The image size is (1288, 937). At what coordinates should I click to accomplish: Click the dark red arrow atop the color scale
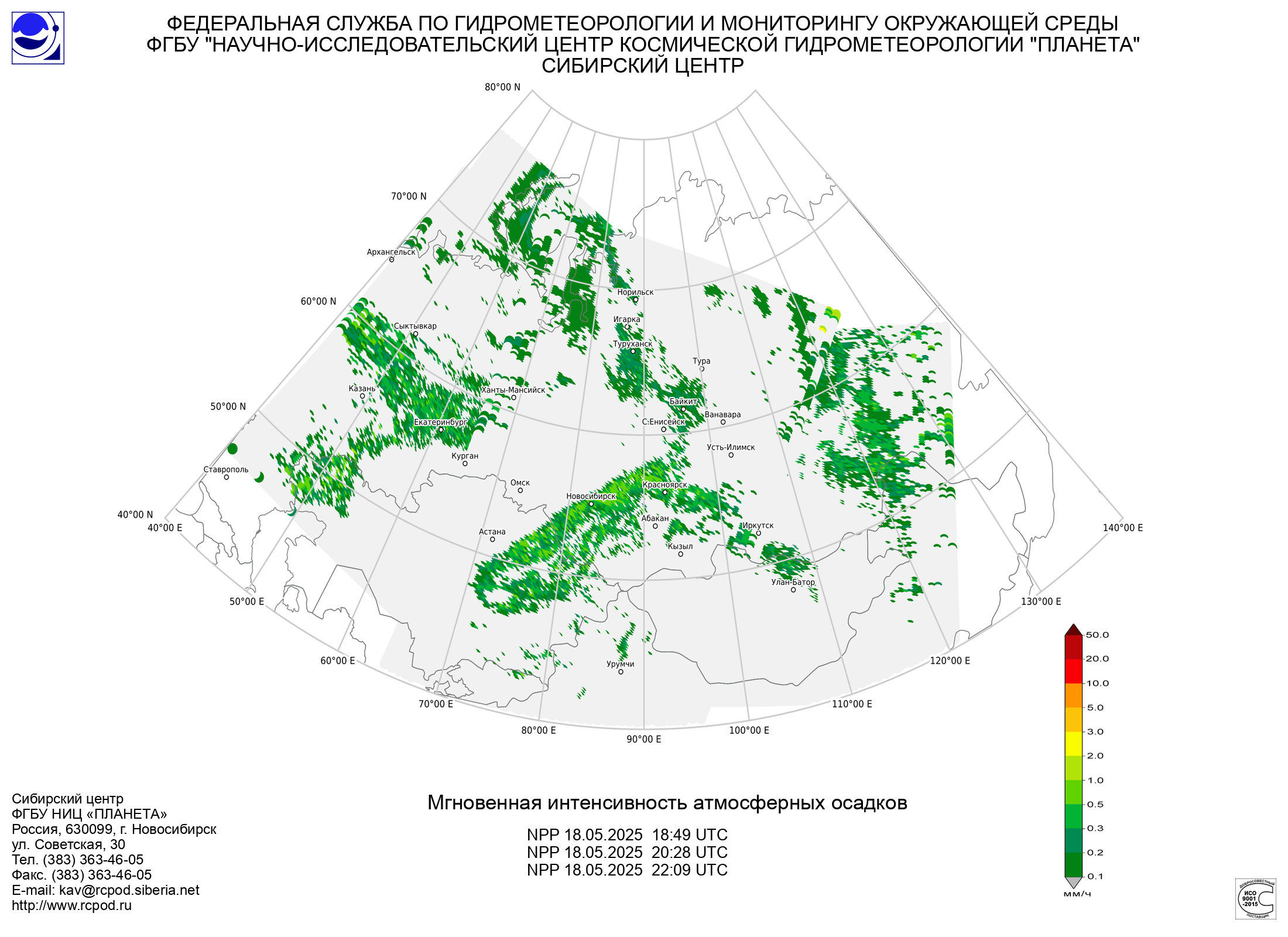tap(1073, 630)
